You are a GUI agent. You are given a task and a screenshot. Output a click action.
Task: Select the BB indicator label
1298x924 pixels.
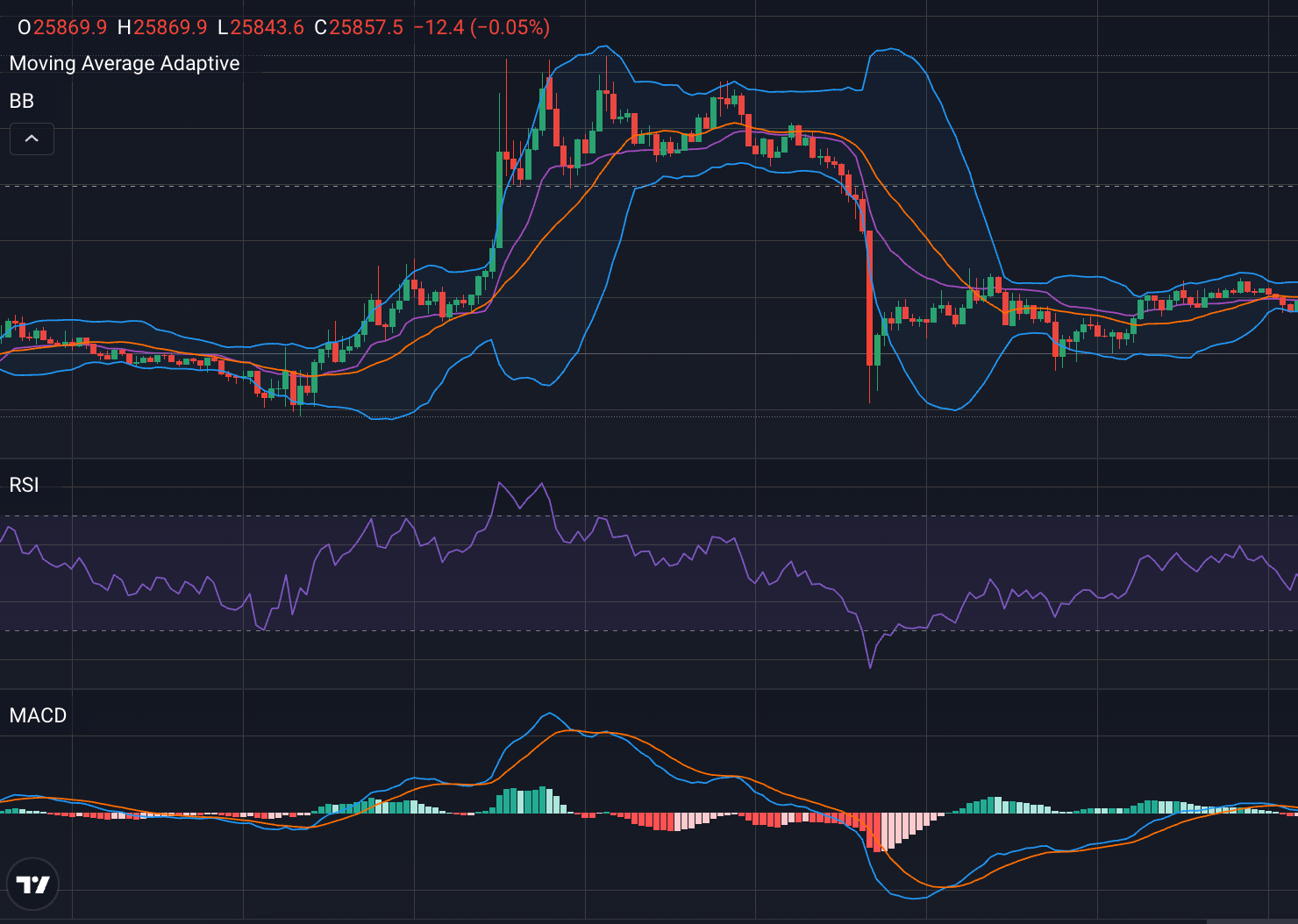click(x=22, y=101)
